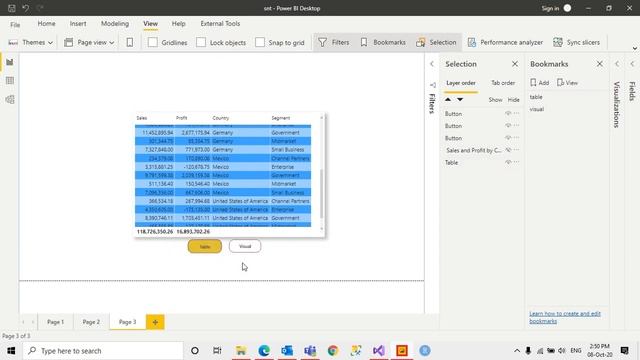Toggle visibility of Table layer
The height and width of the screenshot is (360, 640).
point(508,162)
